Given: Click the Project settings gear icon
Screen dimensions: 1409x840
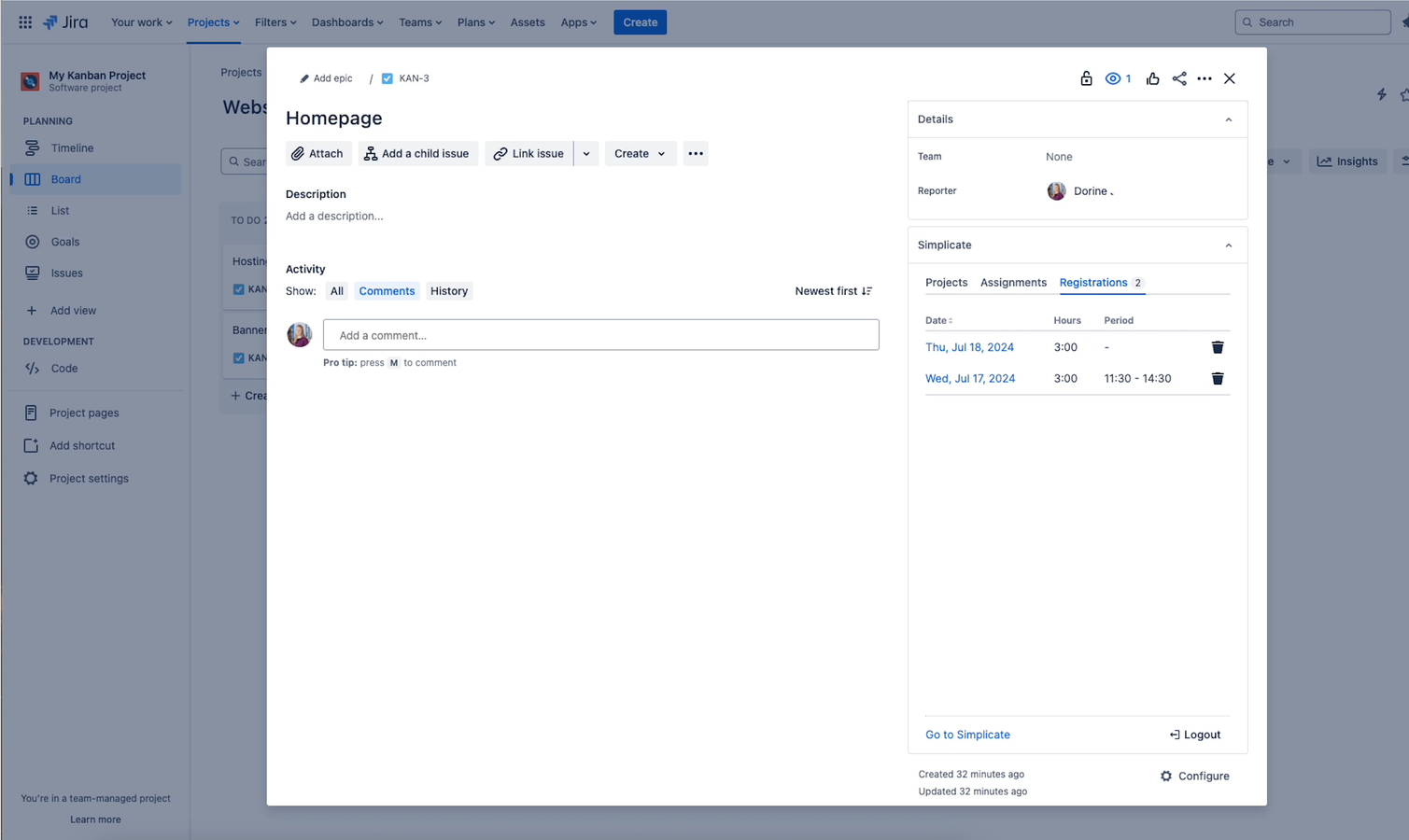Looking at the screenshot, I should (31, 478).
